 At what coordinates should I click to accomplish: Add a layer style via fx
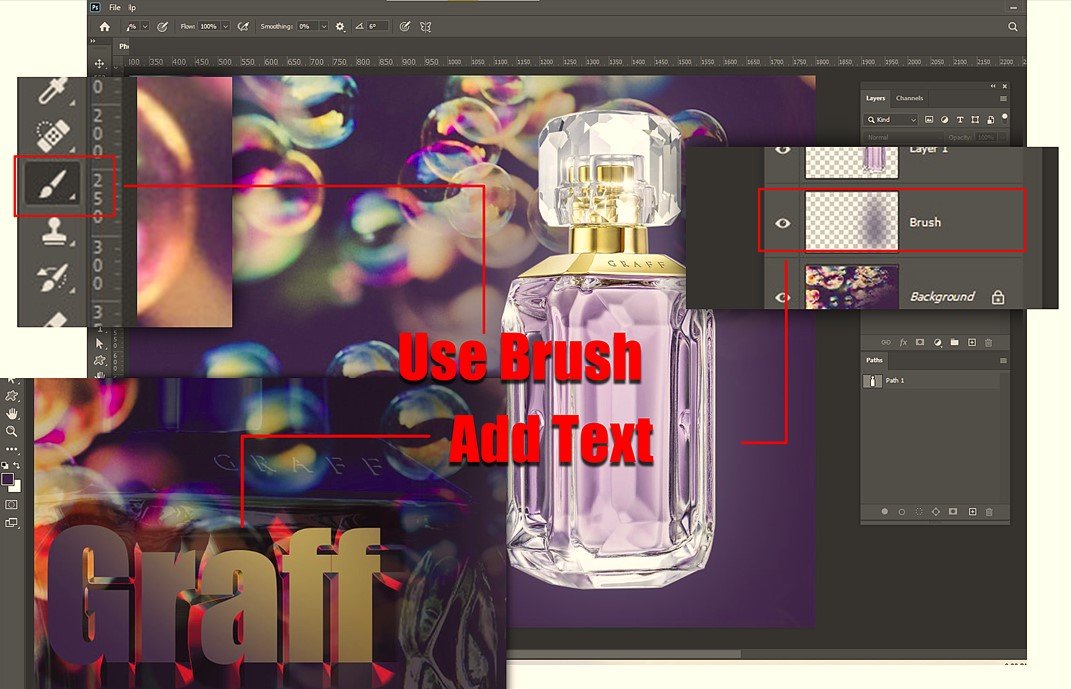(903, 342)
